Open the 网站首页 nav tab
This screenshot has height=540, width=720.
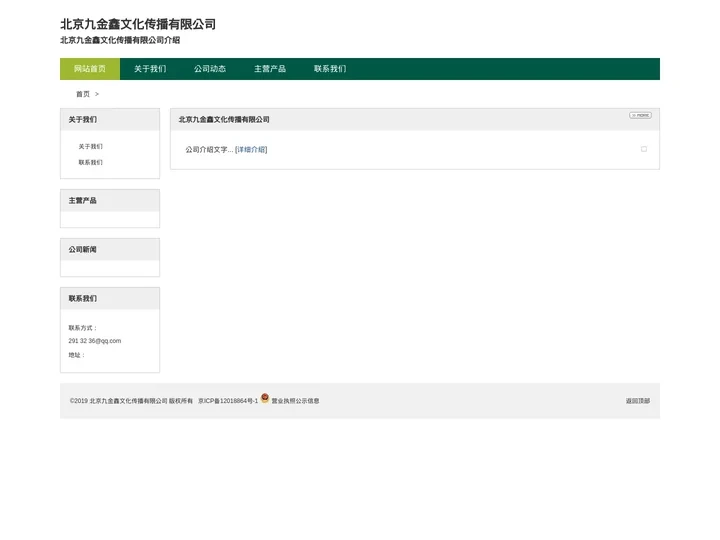(90, 69)
